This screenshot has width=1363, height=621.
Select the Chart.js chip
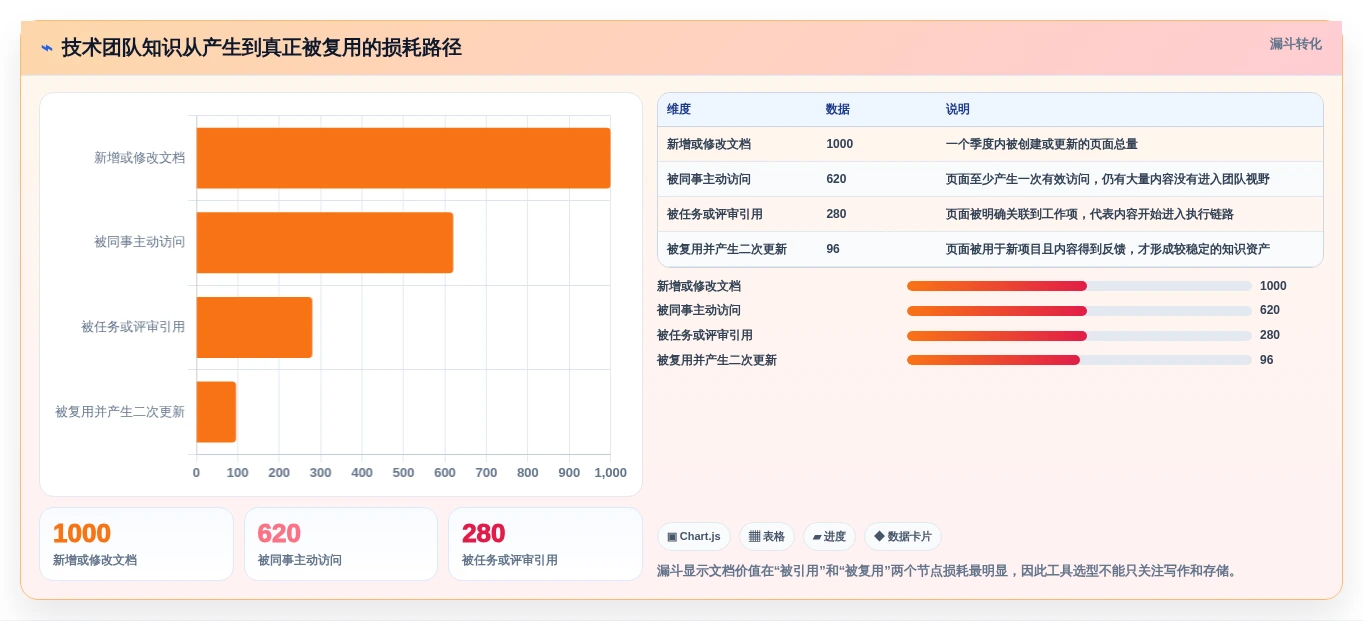click(x=694, y=536)
